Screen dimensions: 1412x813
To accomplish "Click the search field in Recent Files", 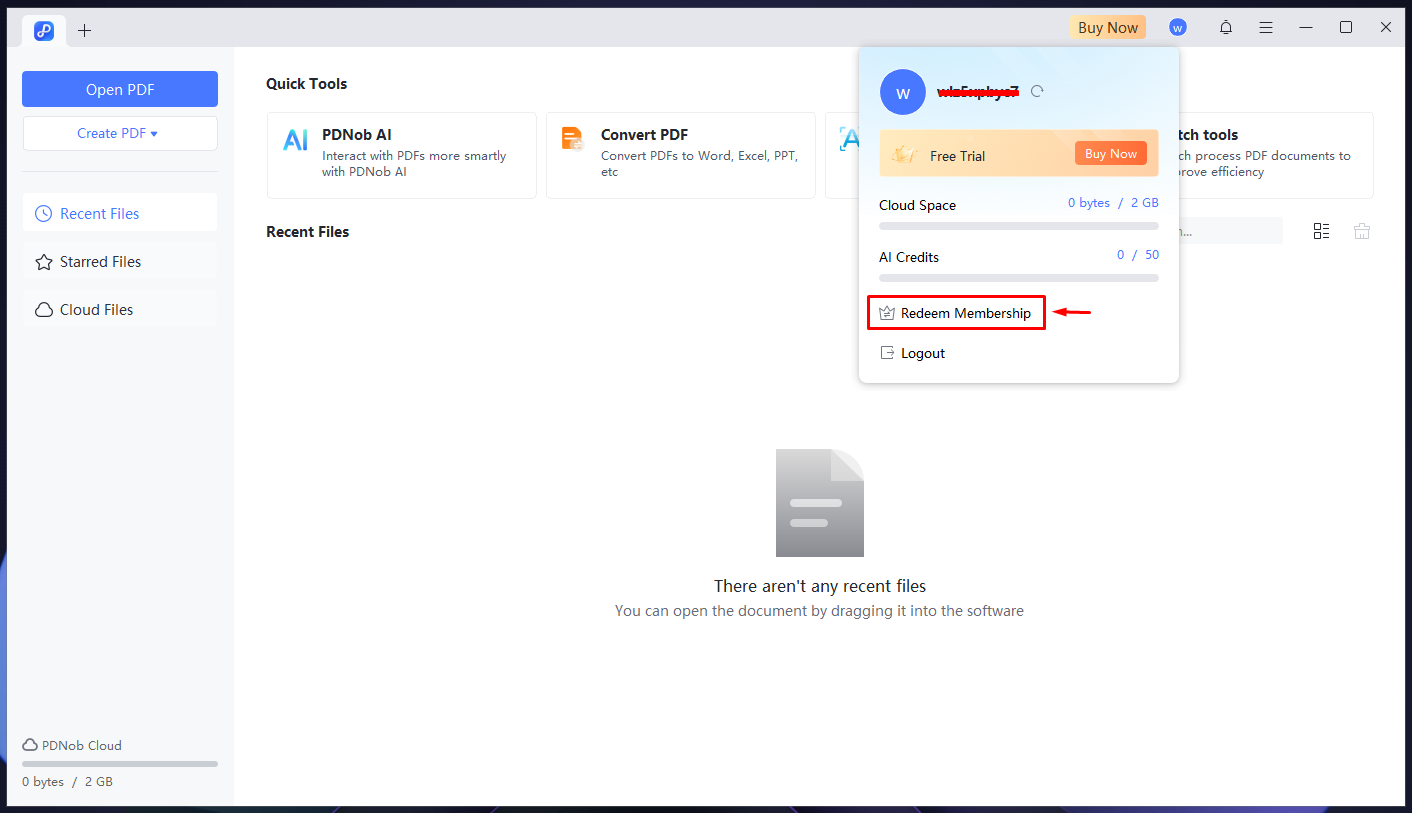I will (1231, 231).
